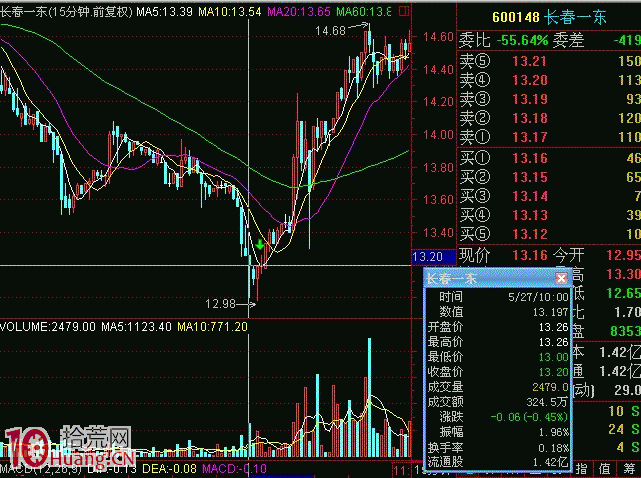
Task: Select buy-5 price 13.12
Action: 529,234
